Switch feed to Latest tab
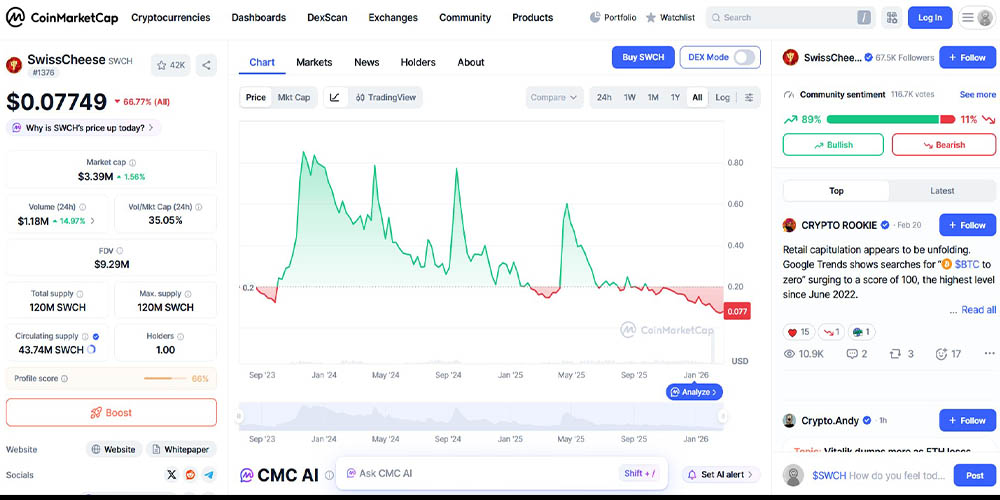Image resolution: width=1000 pixels, height=500 pixels. point(941,191)
